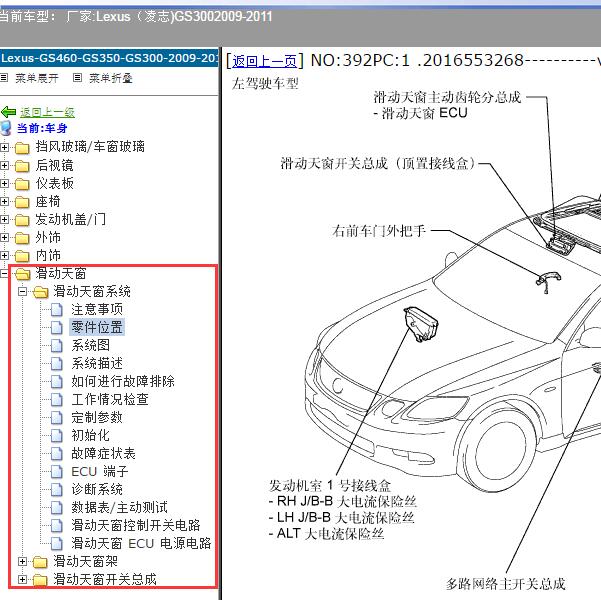
Task: Click the 菜单折叠 list icon
Action: click(77, 78)
